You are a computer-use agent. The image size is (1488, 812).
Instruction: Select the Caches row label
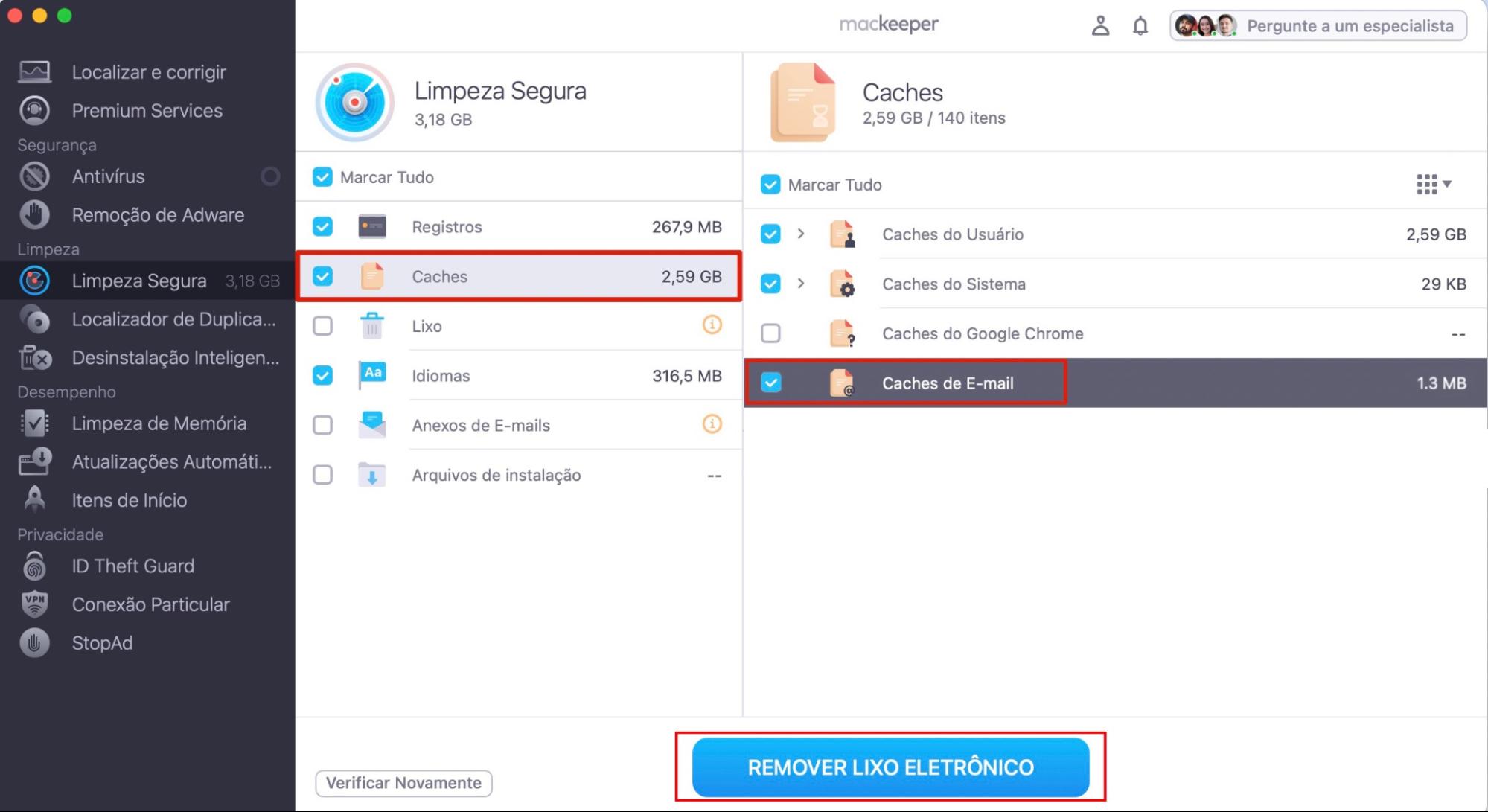click(440, 276)
